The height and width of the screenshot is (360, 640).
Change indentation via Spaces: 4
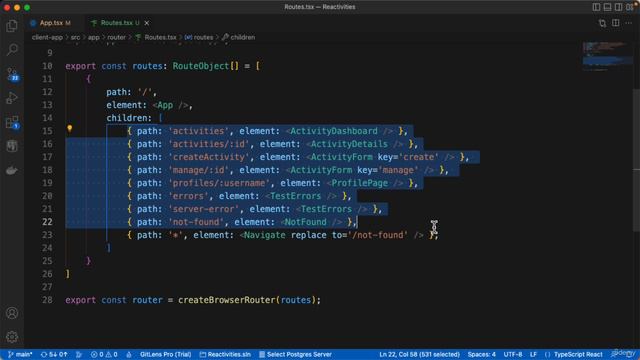point(482,354)
